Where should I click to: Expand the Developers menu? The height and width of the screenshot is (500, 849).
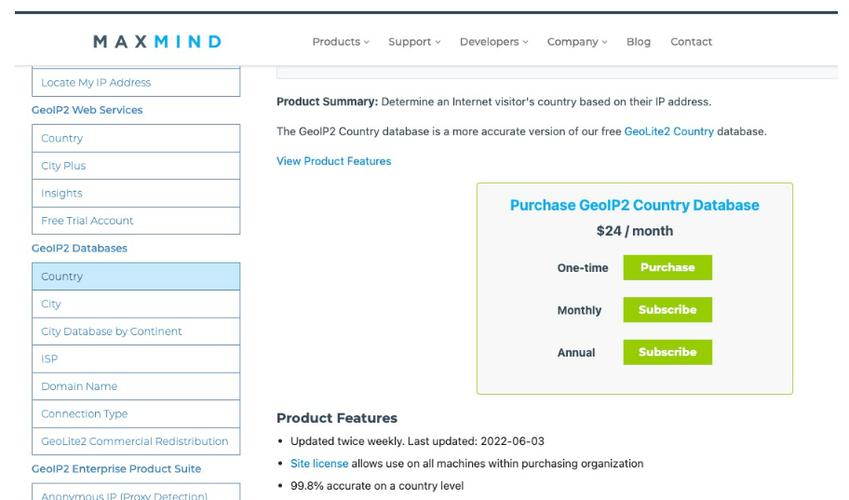(x=494, y=42)
